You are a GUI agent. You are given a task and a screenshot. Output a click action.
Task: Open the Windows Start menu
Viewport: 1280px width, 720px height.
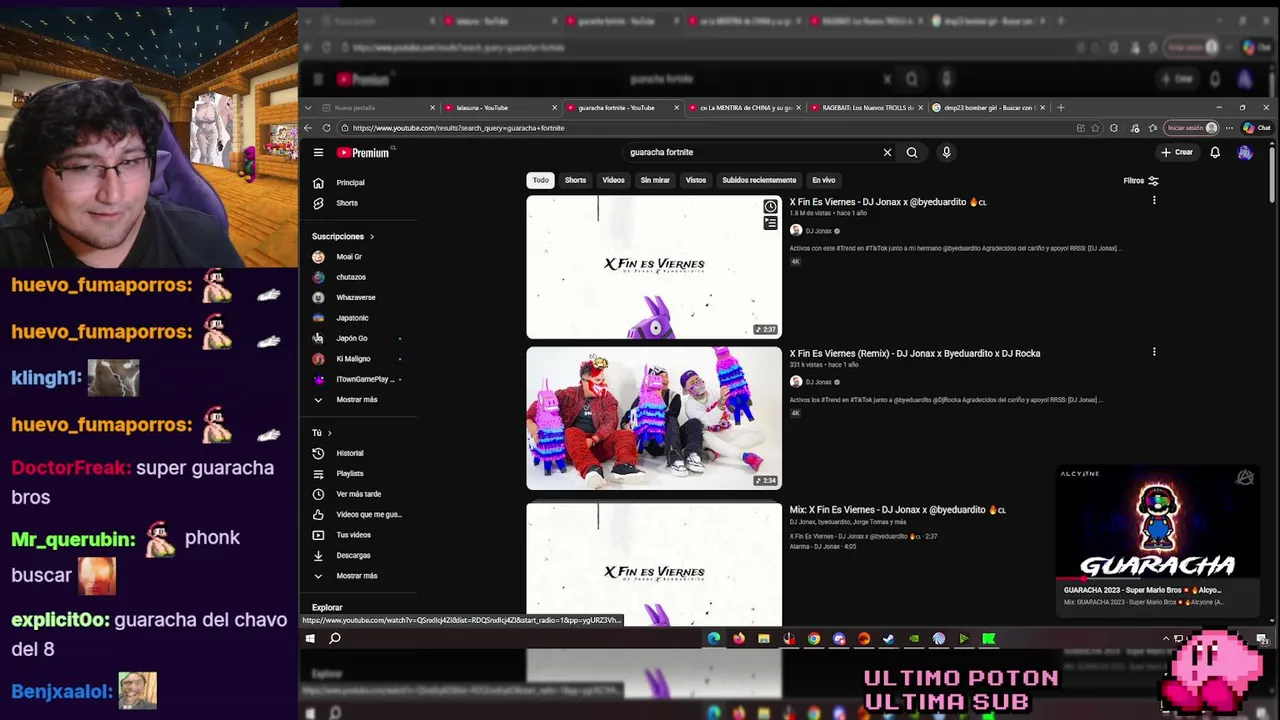click(x=310, y=639)
